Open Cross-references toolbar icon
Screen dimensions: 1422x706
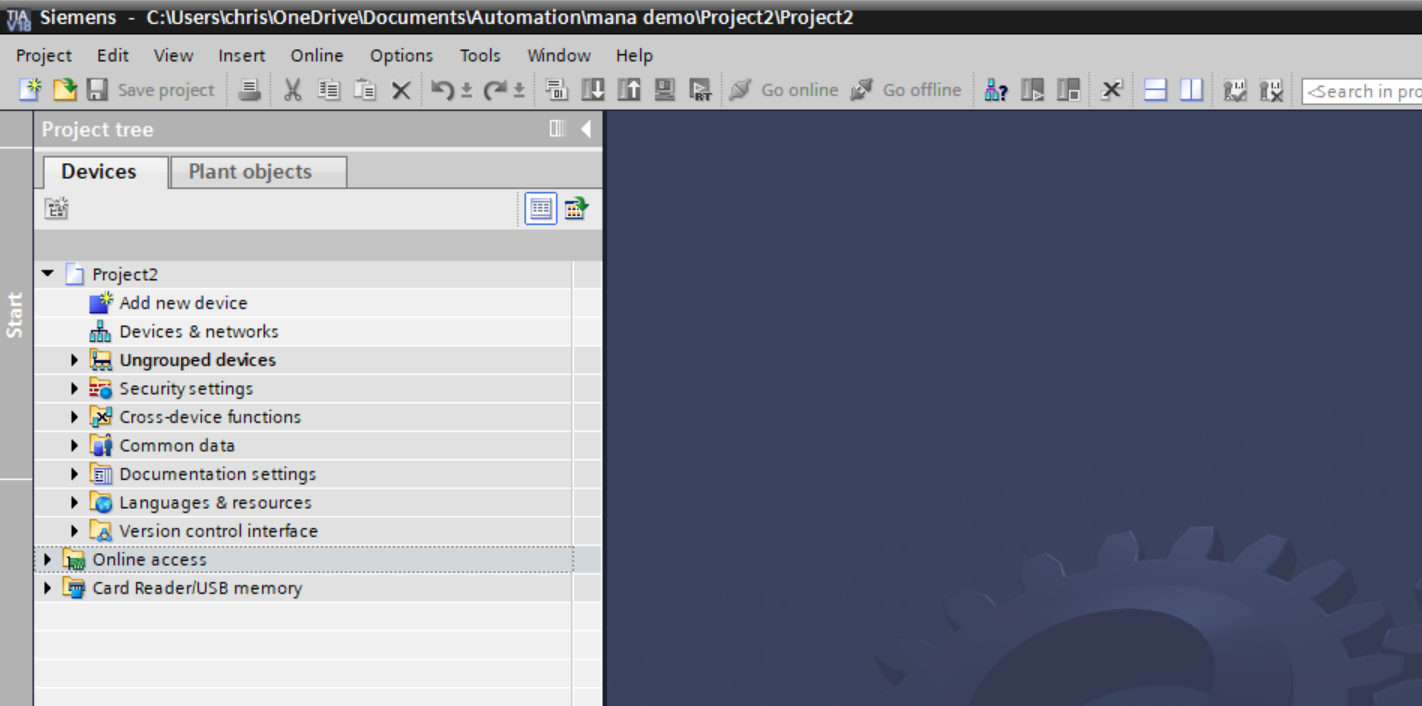click(x=1111, y=90)
